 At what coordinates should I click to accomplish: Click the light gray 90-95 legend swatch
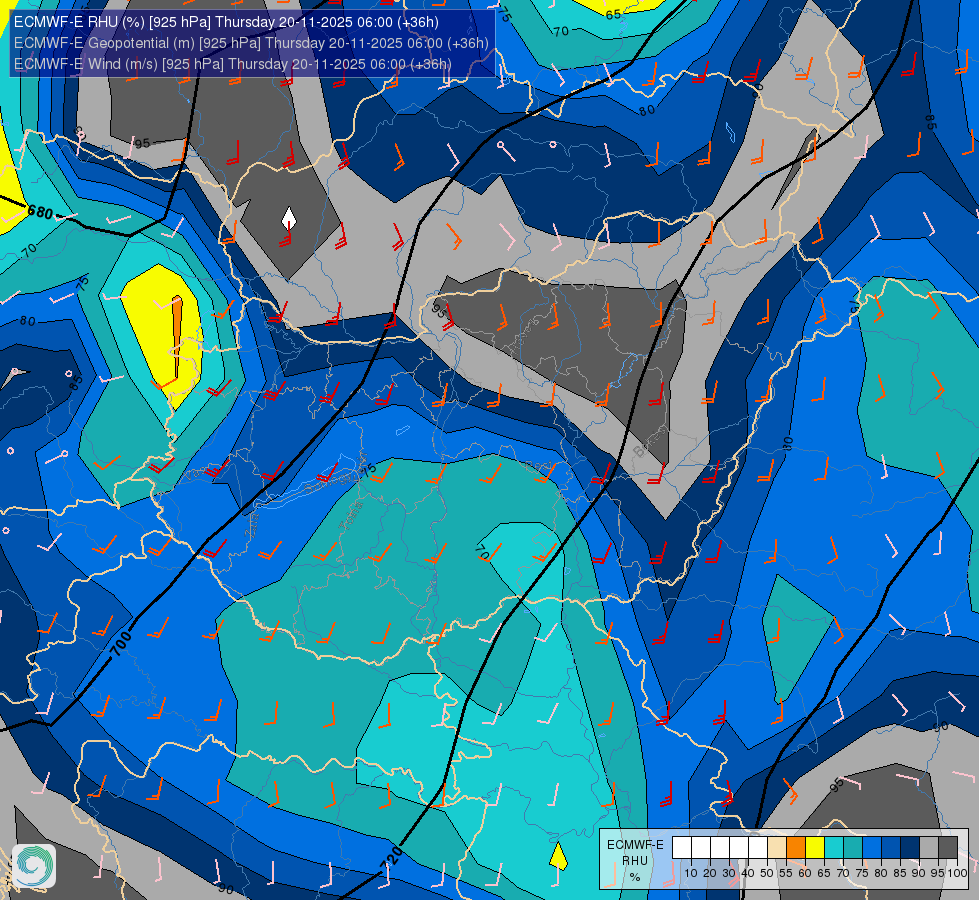pyautogui.click(x=929, y=848)
